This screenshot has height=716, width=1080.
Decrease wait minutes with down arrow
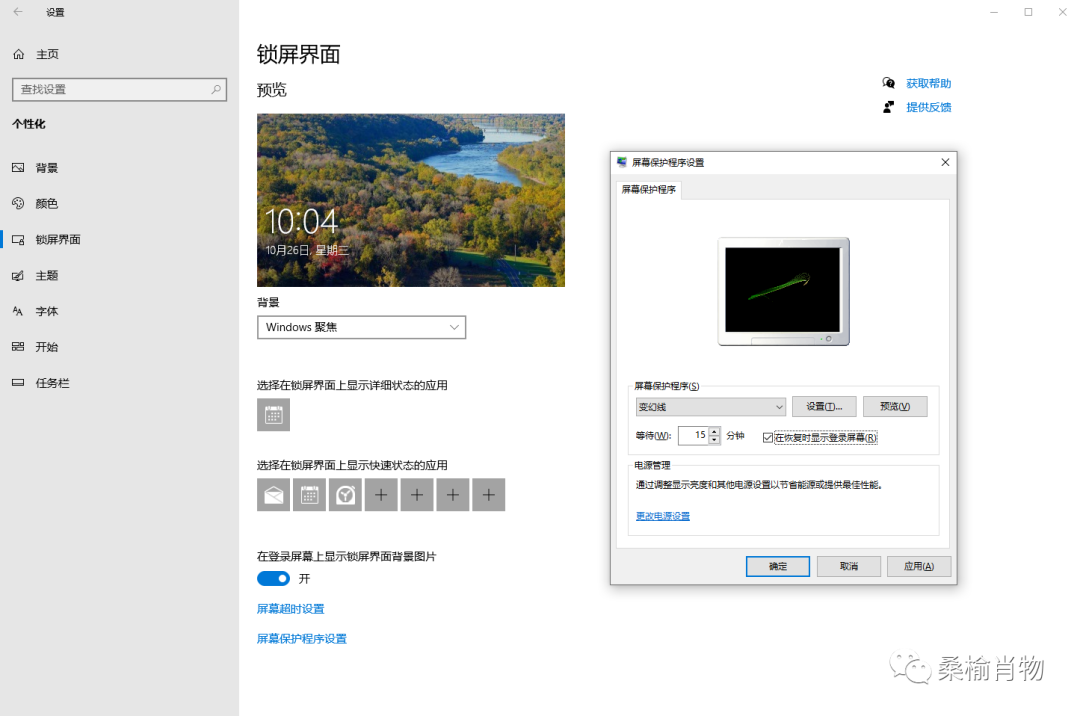pyautogui.click(x=714, y=440)
